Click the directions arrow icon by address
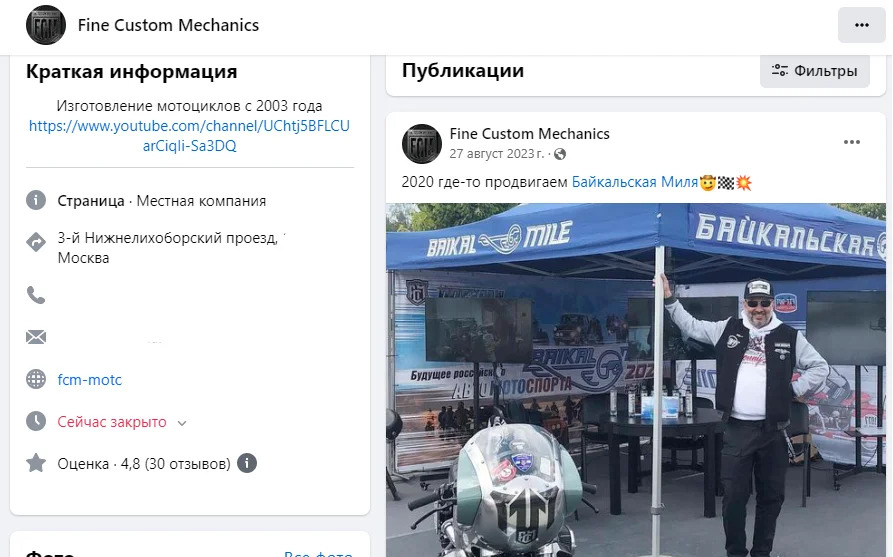The width and height of the screenshot is (893, 557). click(36, 242)
